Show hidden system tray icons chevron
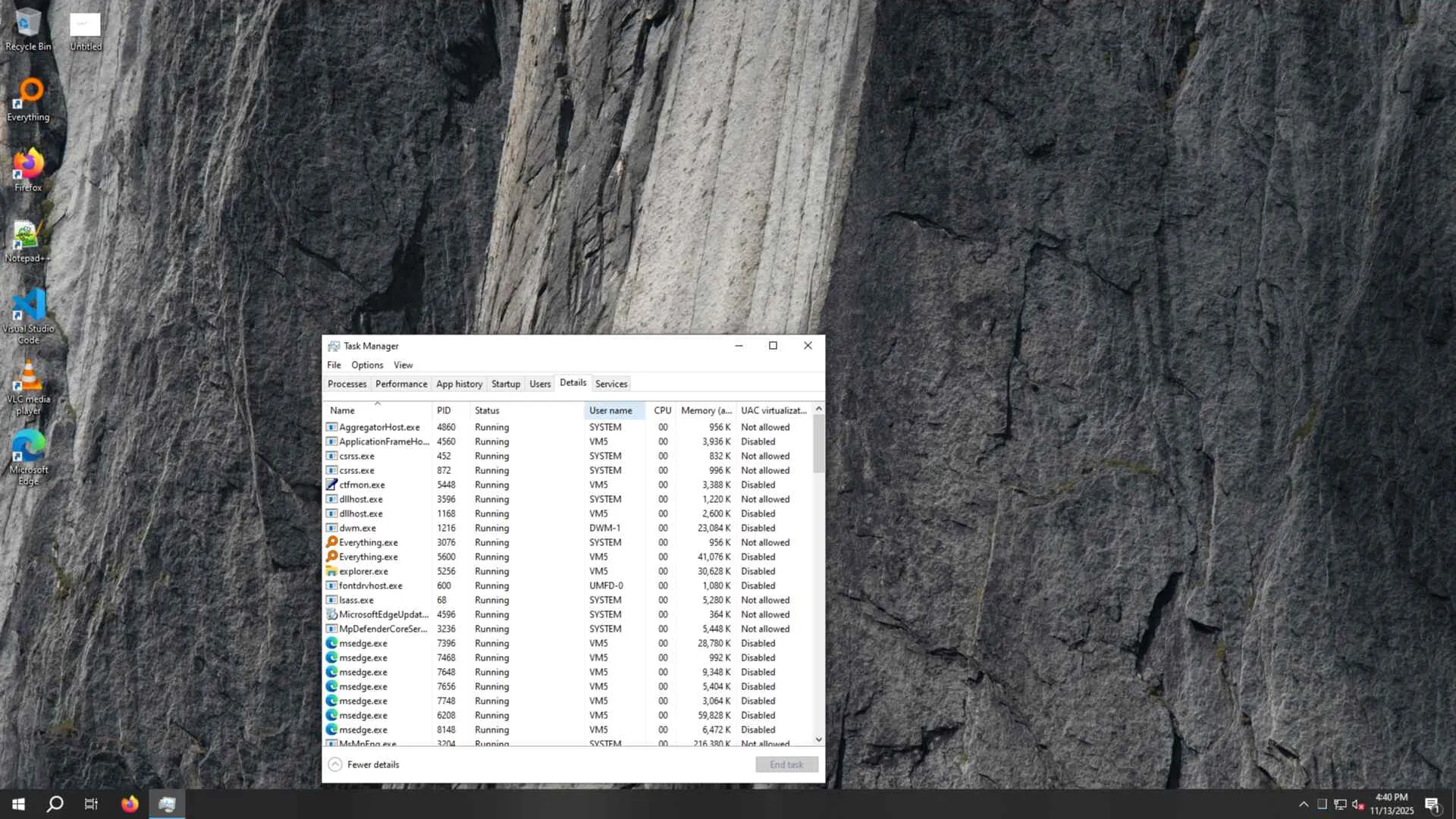This screenshot has width=1456, height=819. (1304, 805)
